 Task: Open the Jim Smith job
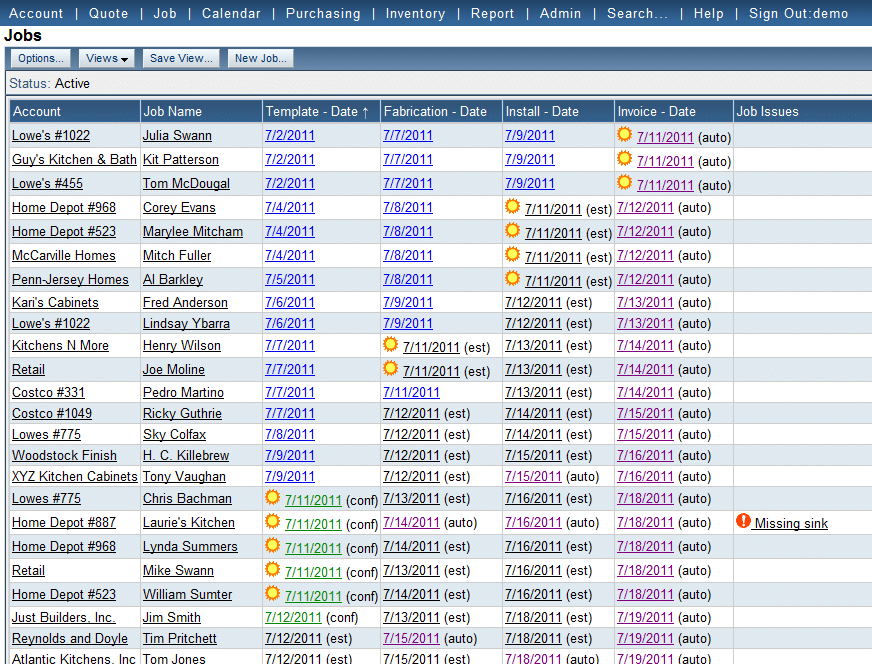coord(172,617)
